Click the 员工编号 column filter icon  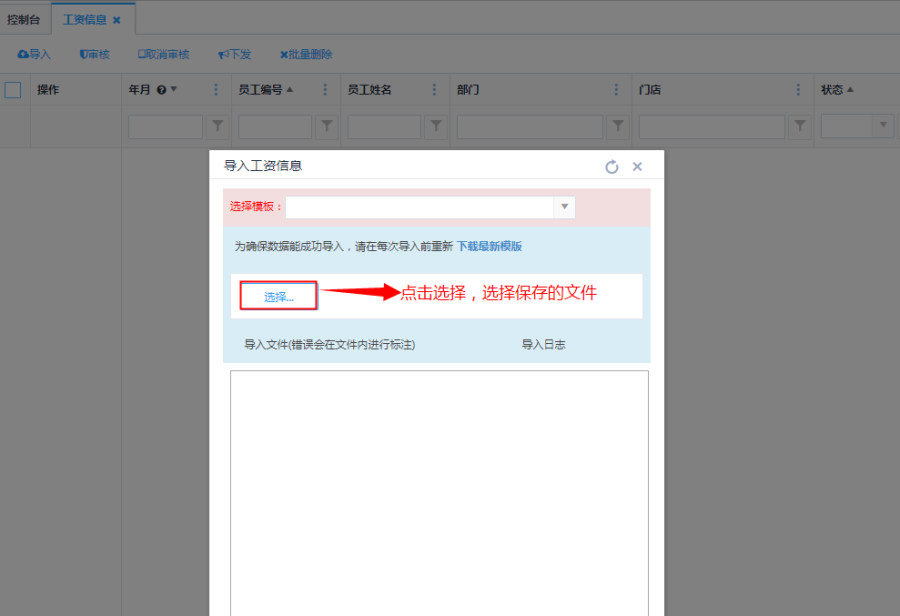(x=326, y=126)
